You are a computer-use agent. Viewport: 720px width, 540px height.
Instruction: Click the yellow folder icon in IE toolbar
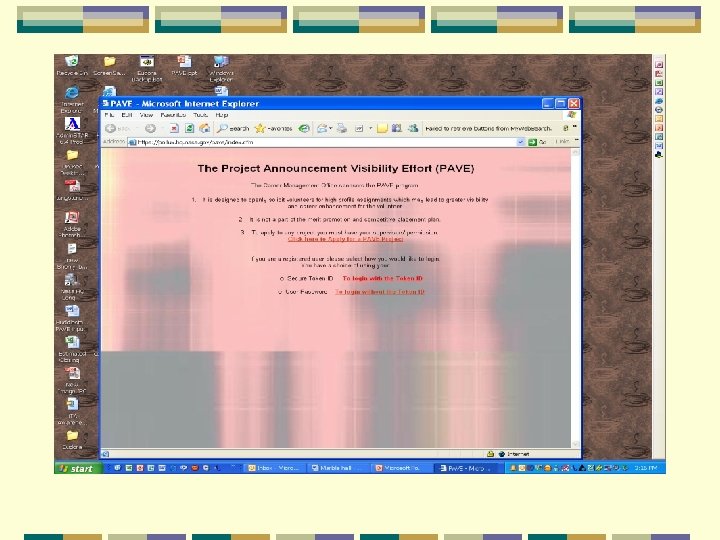click(382, 129)
